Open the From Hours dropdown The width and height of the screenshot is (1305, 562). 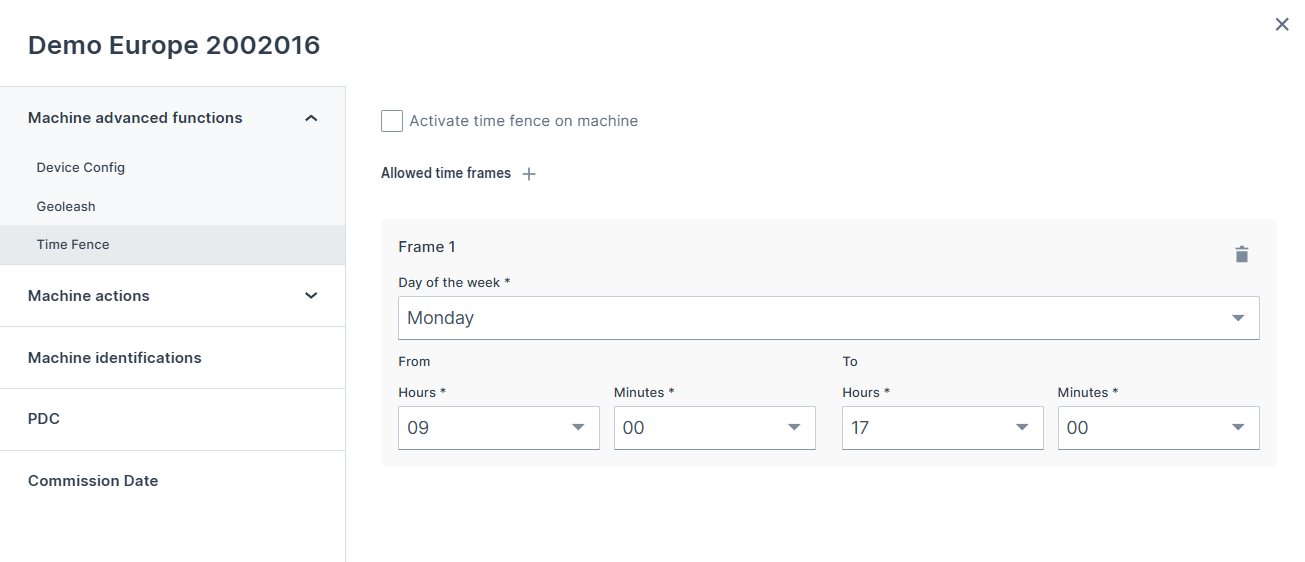[498, 428]
